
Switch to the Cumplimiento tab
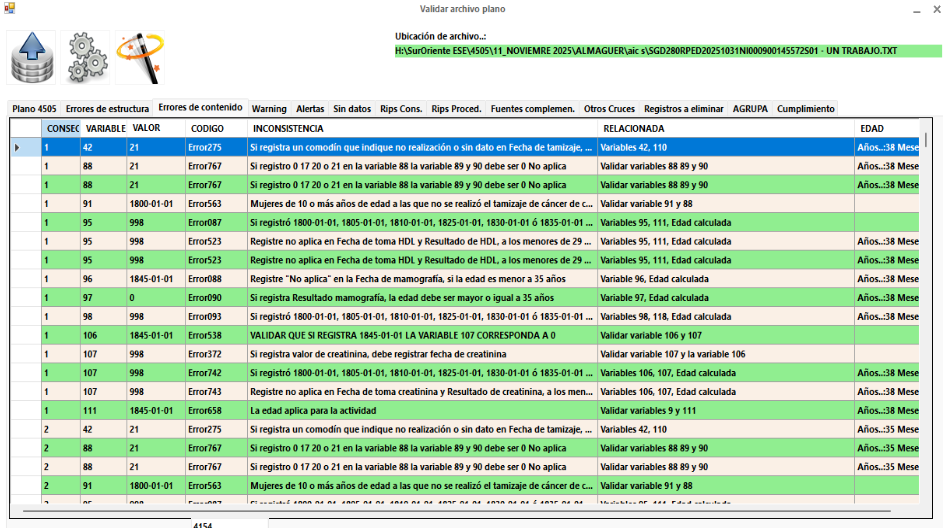[x=805, y=109]
